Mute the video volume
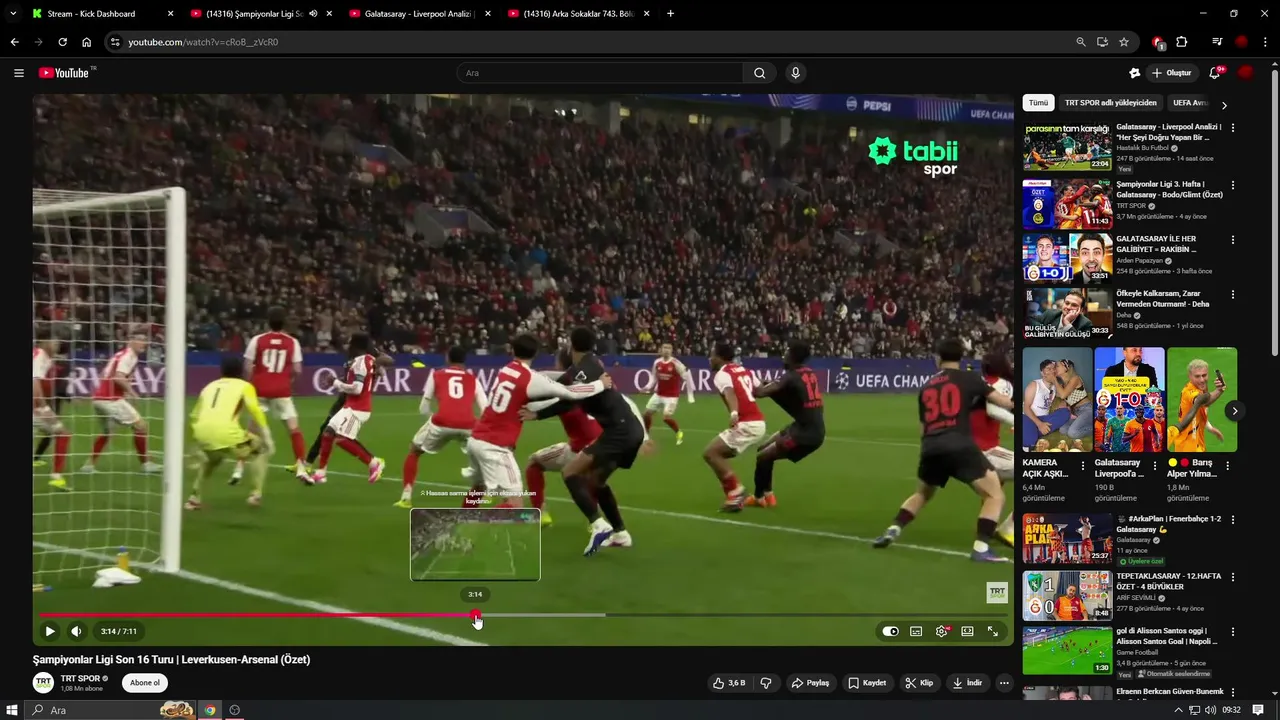The height and width of the screenshot is (720, 1280). pos(76,631)
